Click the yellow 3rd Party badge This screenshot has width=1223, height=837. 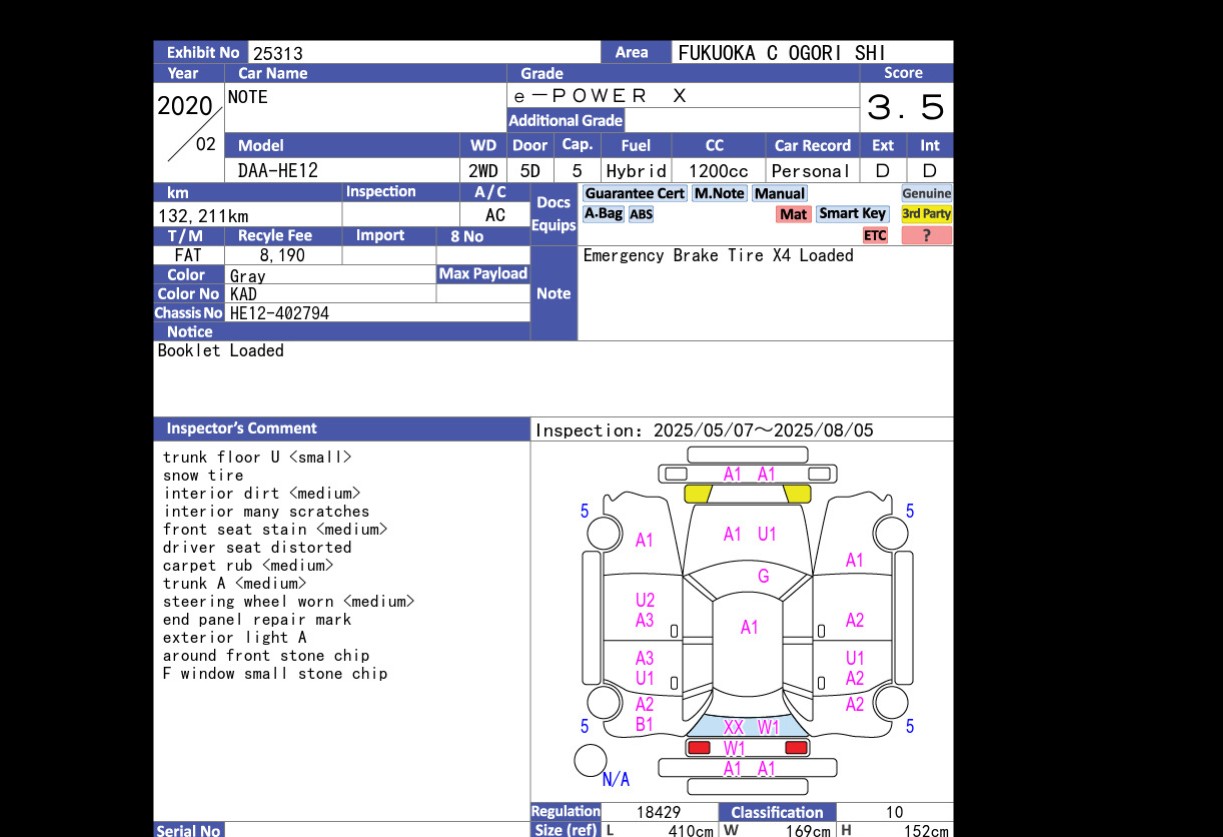point(927,214)
